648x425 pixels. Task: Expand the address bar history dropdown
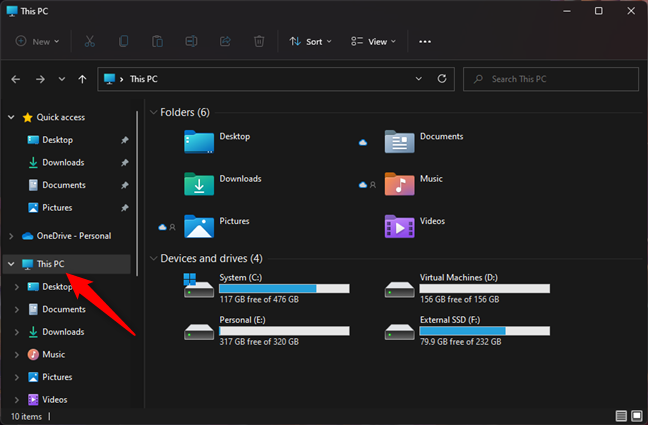[419, 79]
